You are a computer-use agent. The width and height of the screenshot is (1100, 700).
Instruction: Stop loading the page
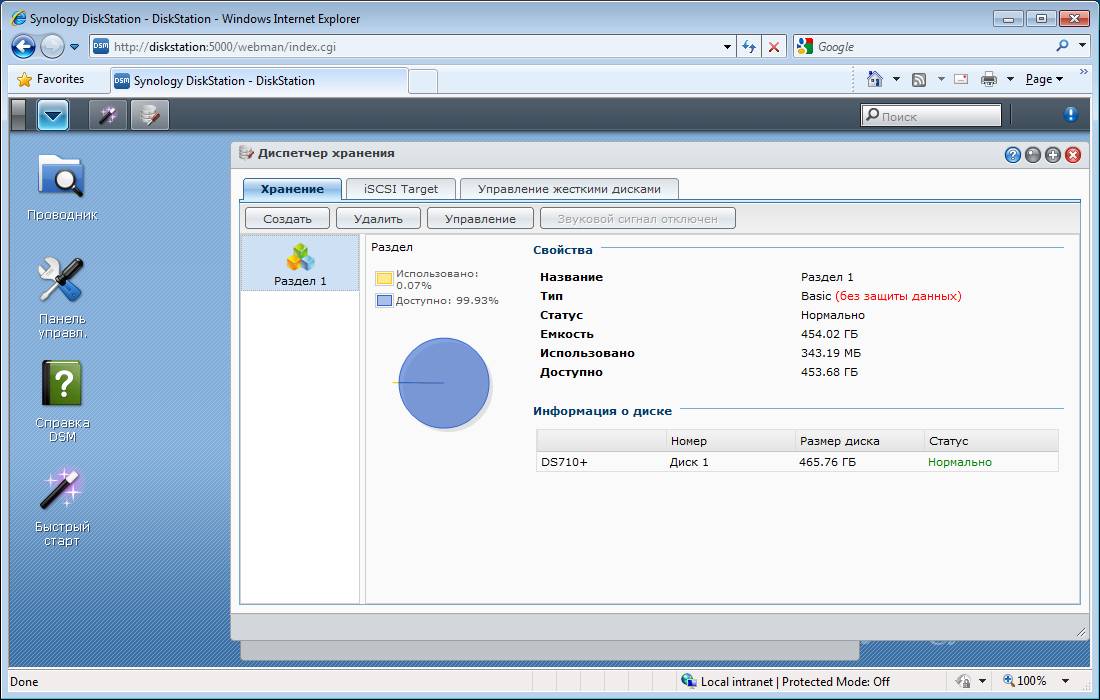pyautogui.click(x=774, y=47)
